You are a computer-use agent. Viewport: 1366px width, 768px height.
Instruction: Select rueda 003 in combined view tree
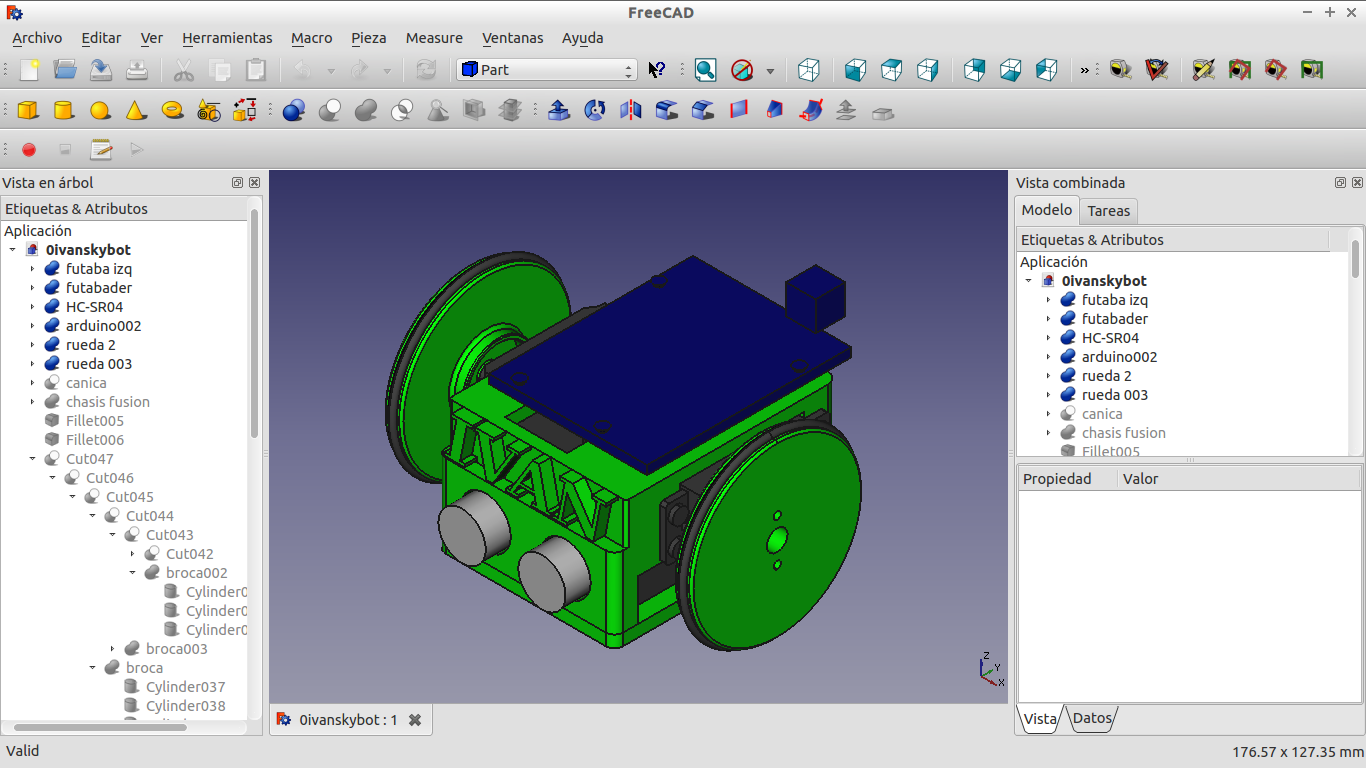point(1115,395)
